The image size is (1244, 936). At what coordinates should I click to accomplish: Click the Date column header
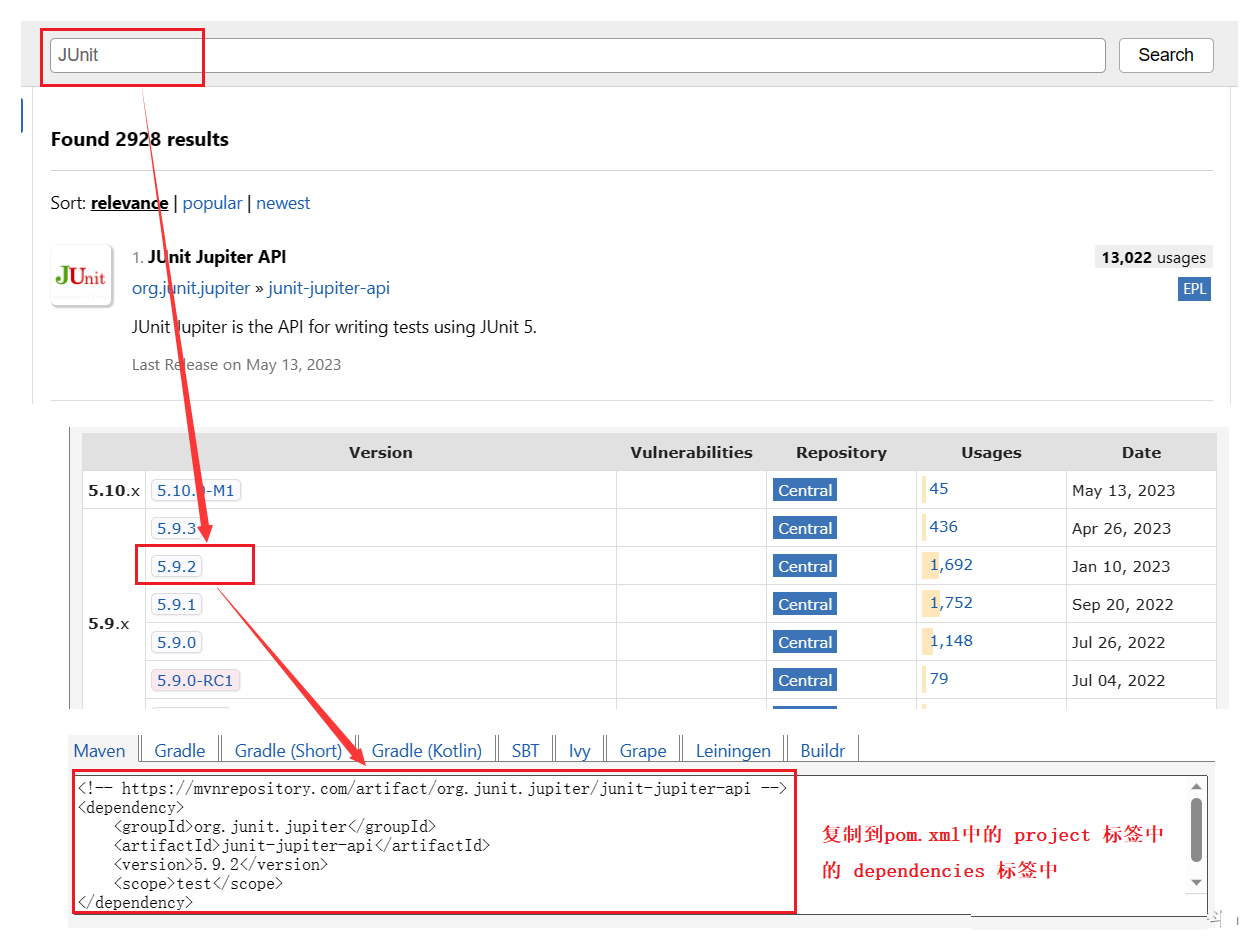click(x=1141, y=452)
